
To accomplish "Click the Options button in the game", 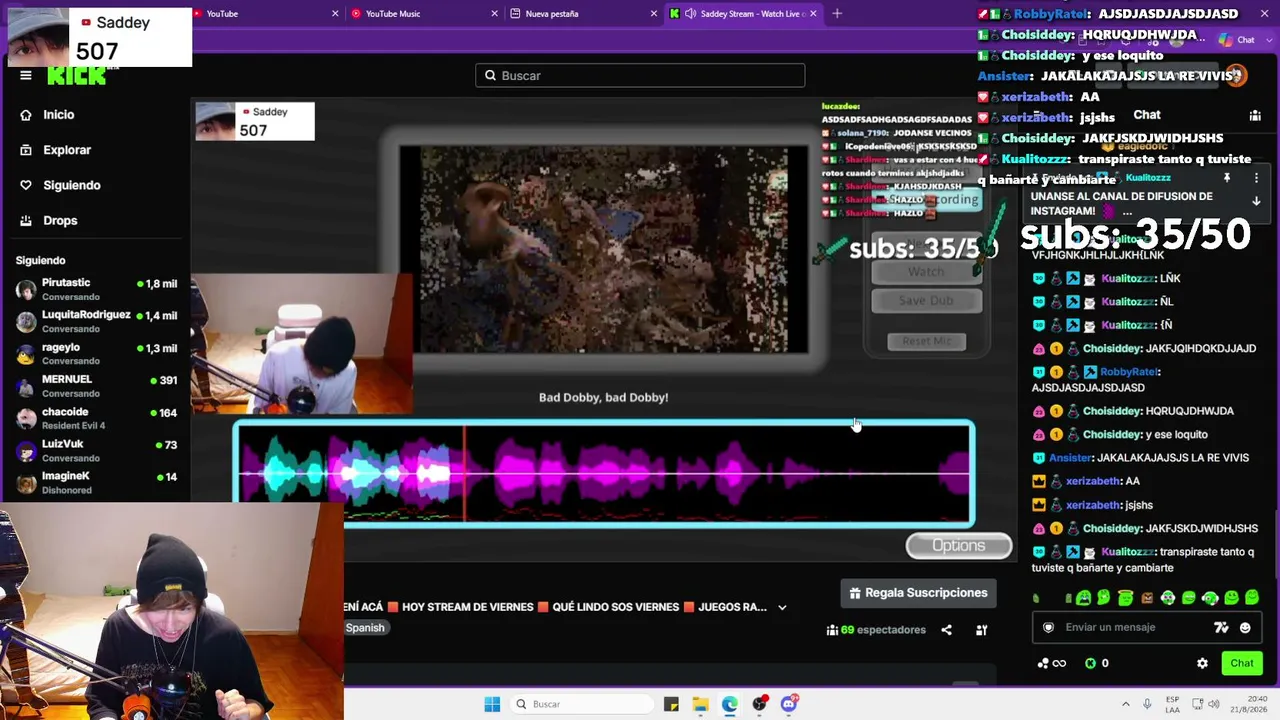I will (x=959, y=545).
